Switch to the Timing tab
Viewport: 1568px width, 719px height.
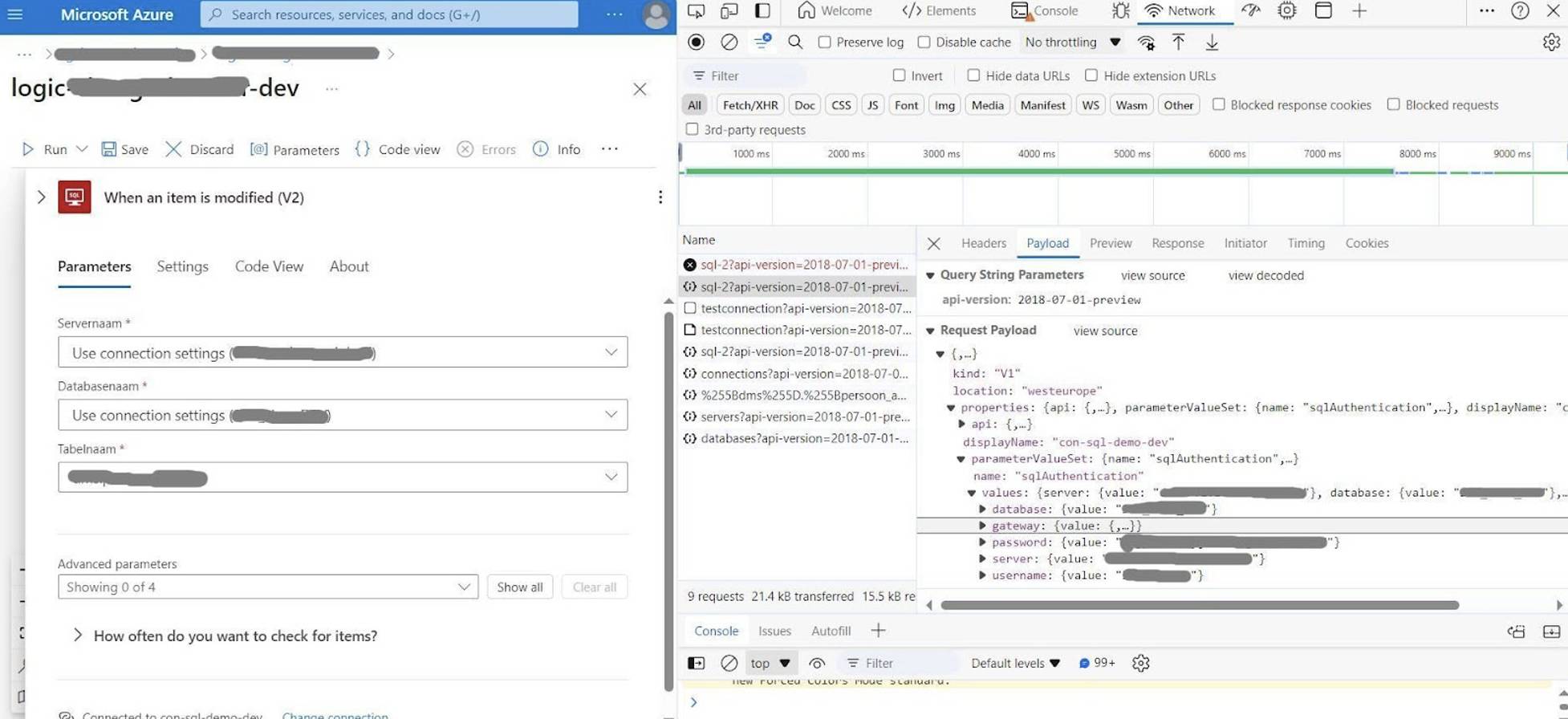1306,243
